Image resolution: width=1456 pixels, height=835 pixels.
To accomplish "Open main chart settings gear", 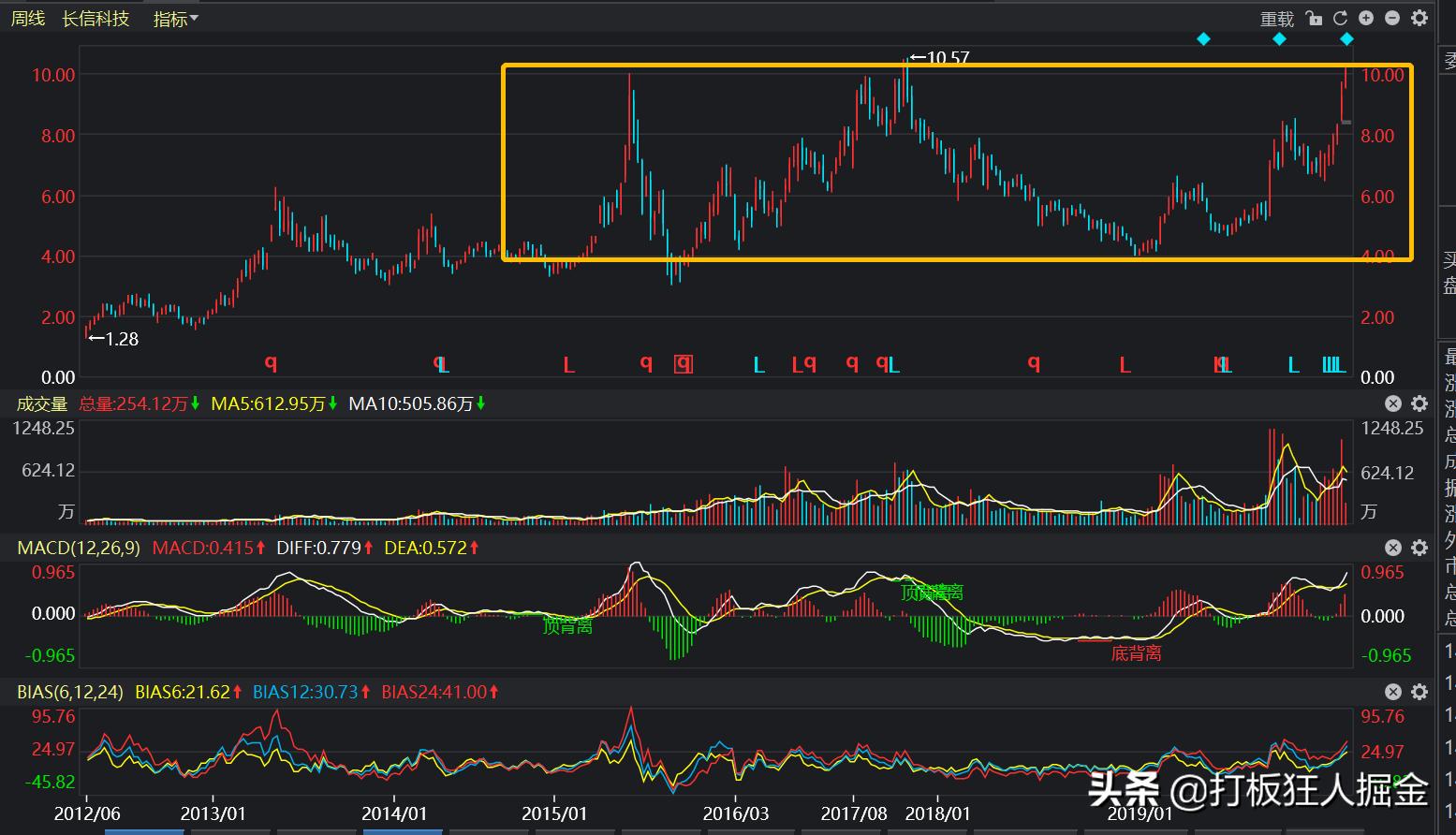I will point(1419,19).
